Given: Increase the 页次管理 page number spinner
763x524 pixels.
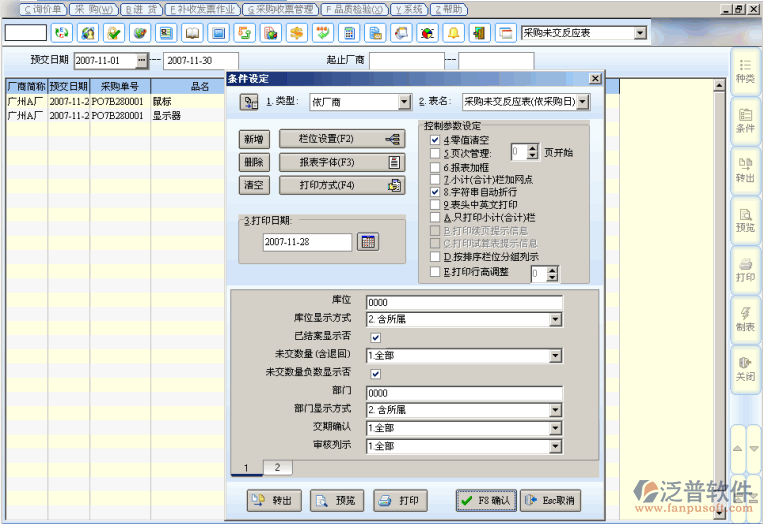Looking at the screenshot, I should 535,149.
